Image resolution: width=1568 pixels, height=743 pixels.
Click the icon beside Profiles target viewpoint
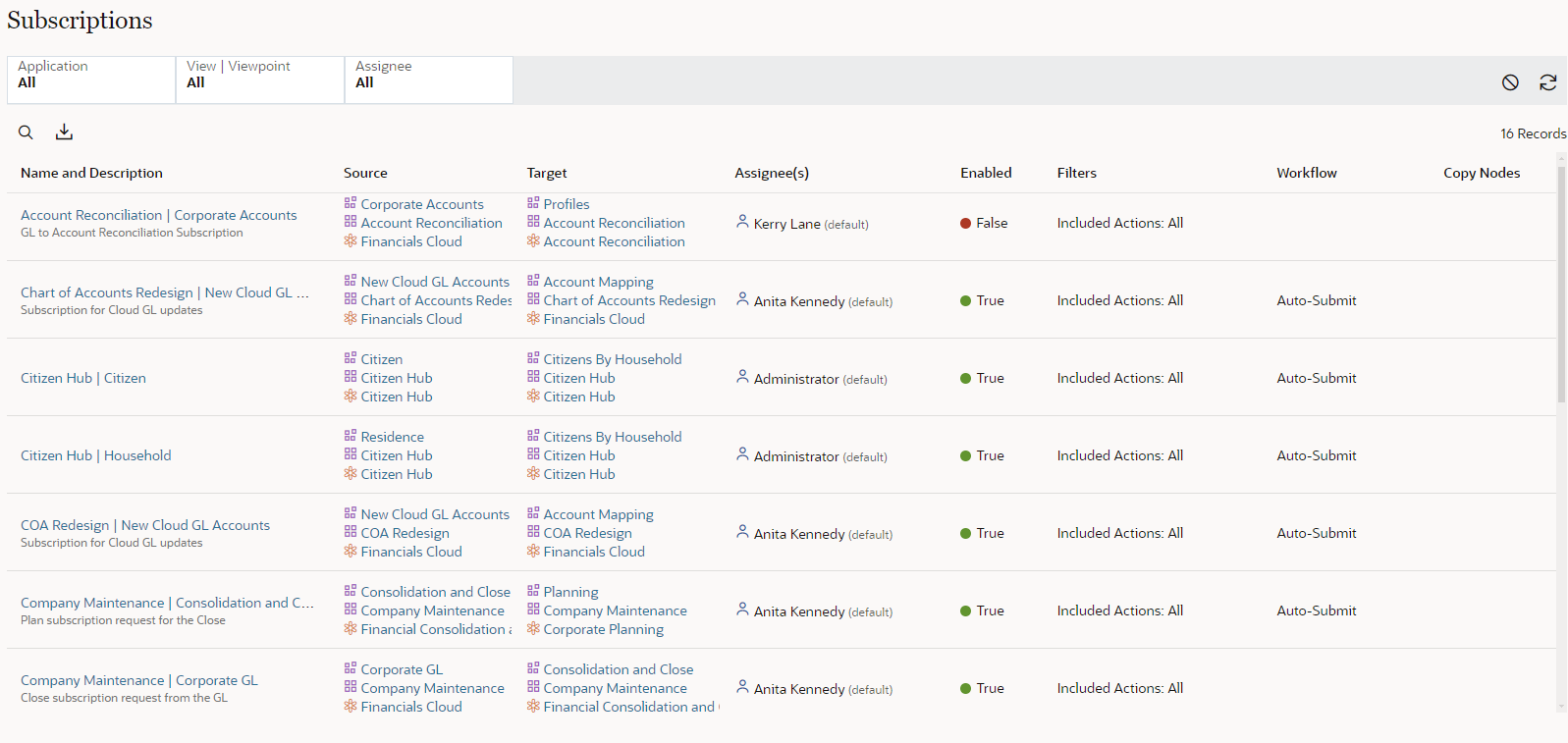coord(533,203)
